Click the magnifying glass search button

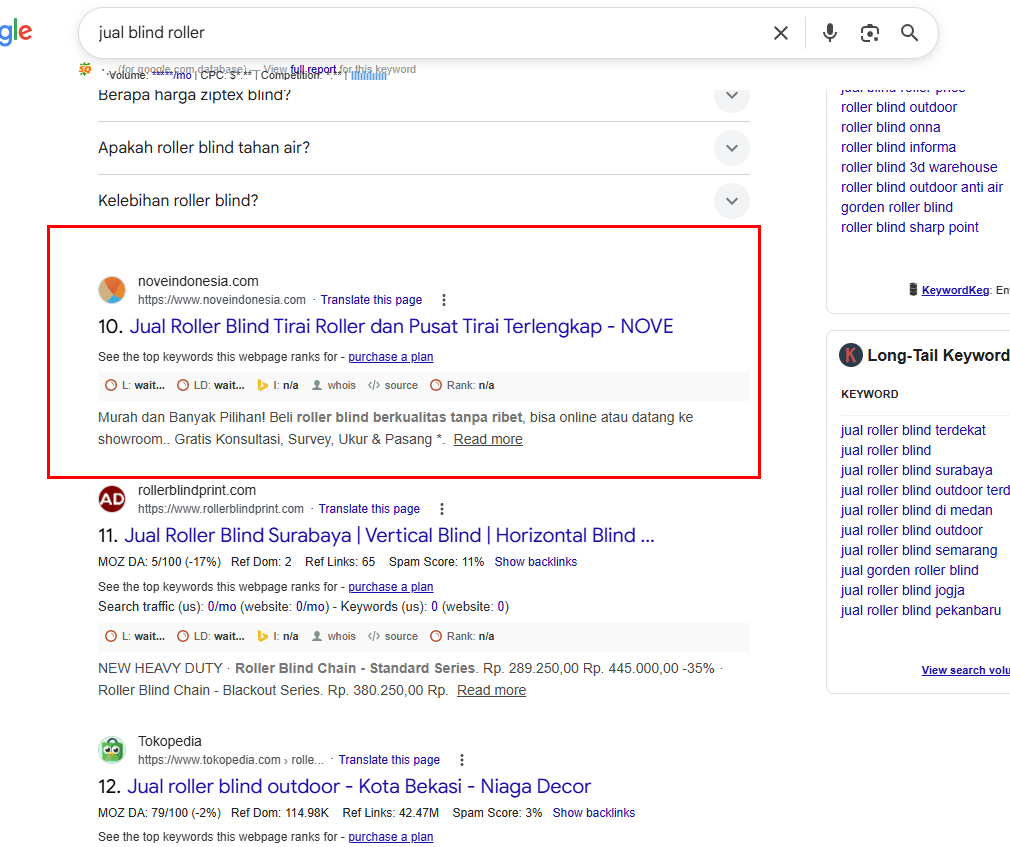click(909, 33)
